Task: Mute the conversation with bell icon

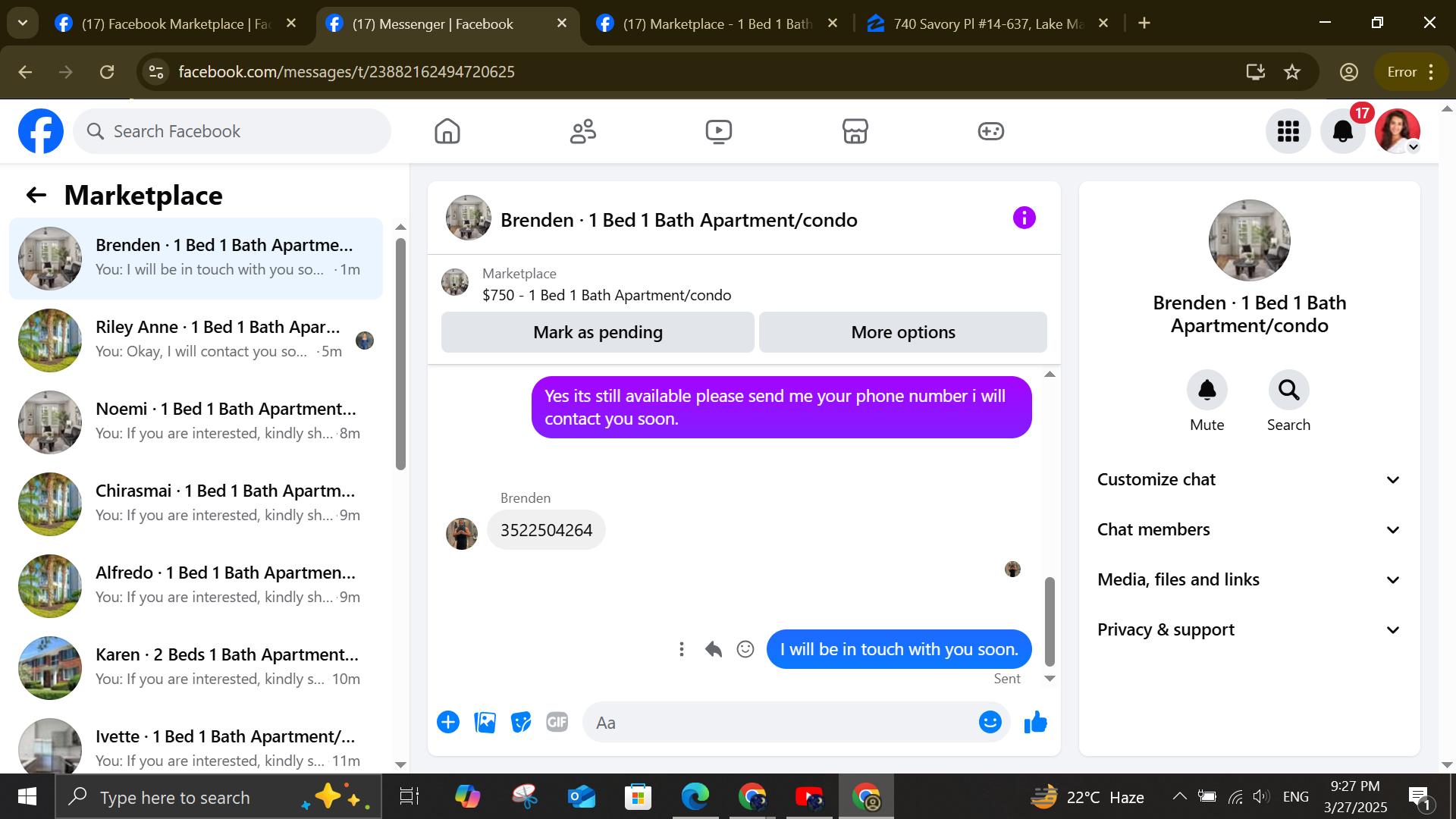Action: pos(1207,390)
